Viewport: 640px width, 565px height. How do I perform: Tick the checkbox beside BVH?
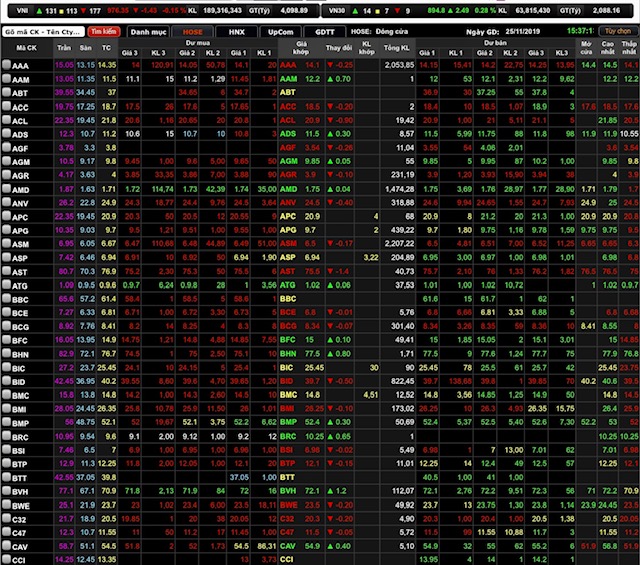(6, 491)
